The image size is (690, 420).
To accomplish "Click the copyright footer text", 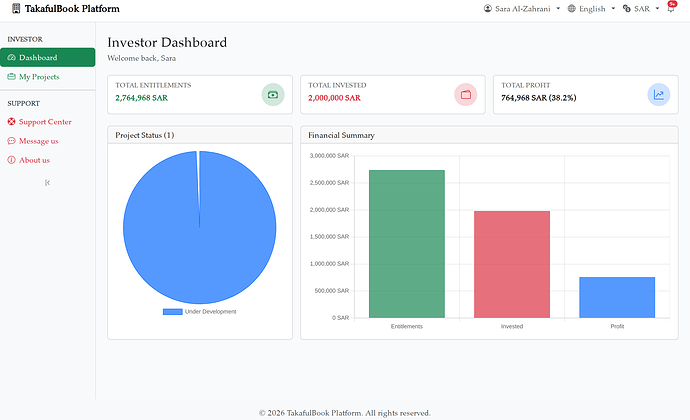I will coord(345,413).
